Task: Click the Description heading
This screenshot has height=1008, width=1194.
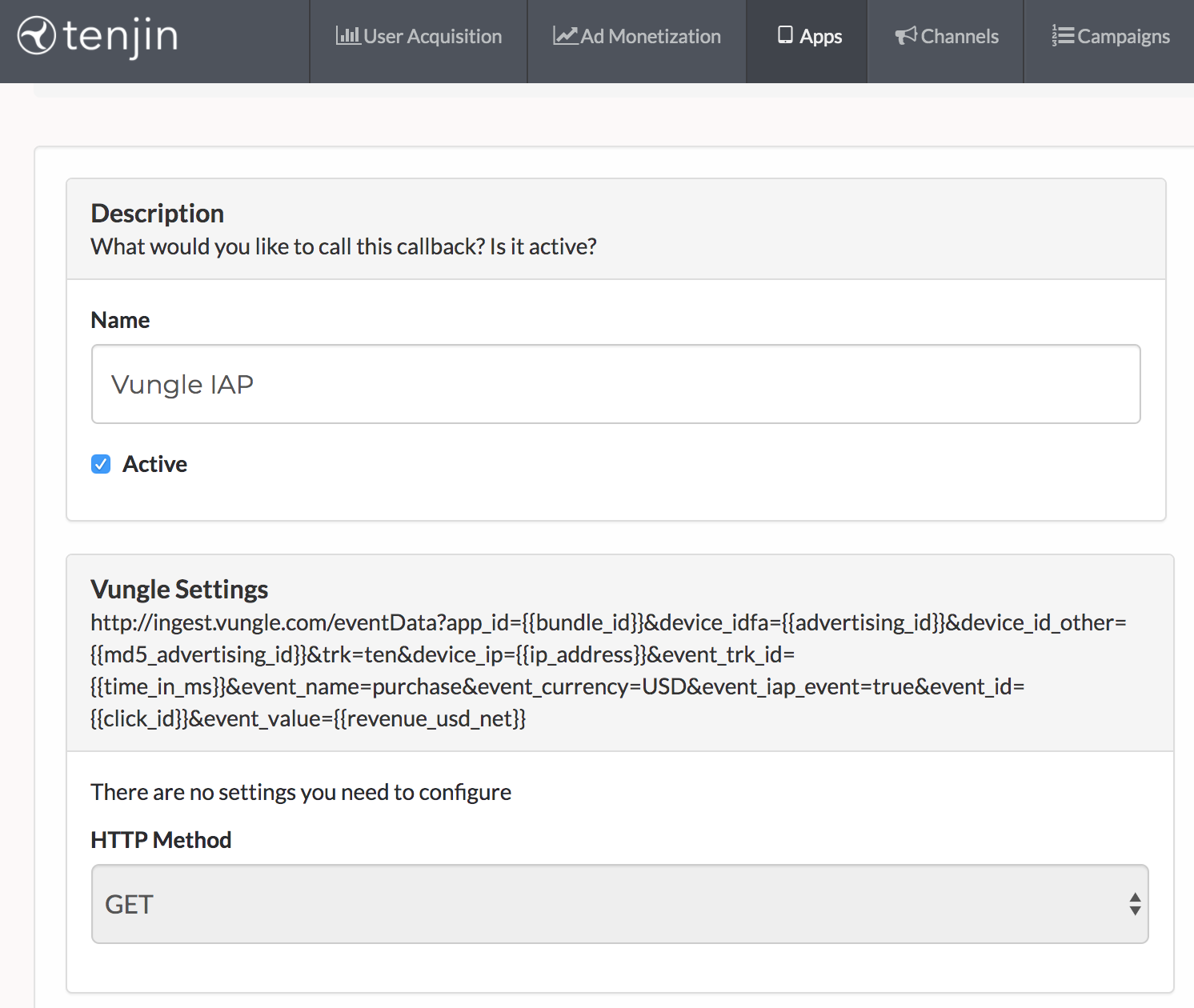Action: click(x=158, y=214)
